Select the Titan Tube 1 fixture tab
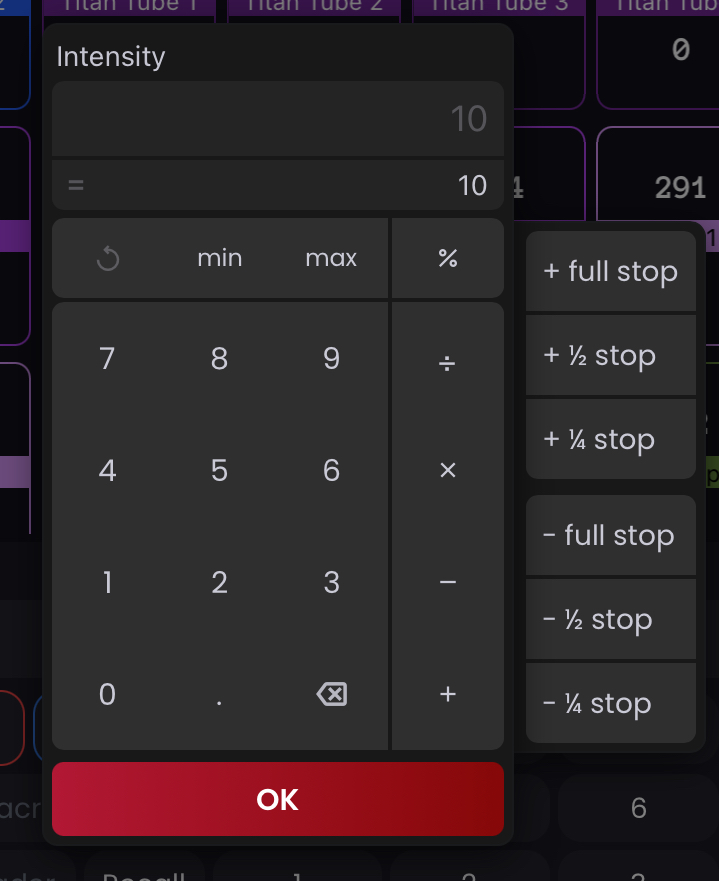This screenshot has height=881, width=719. [130, 7]
